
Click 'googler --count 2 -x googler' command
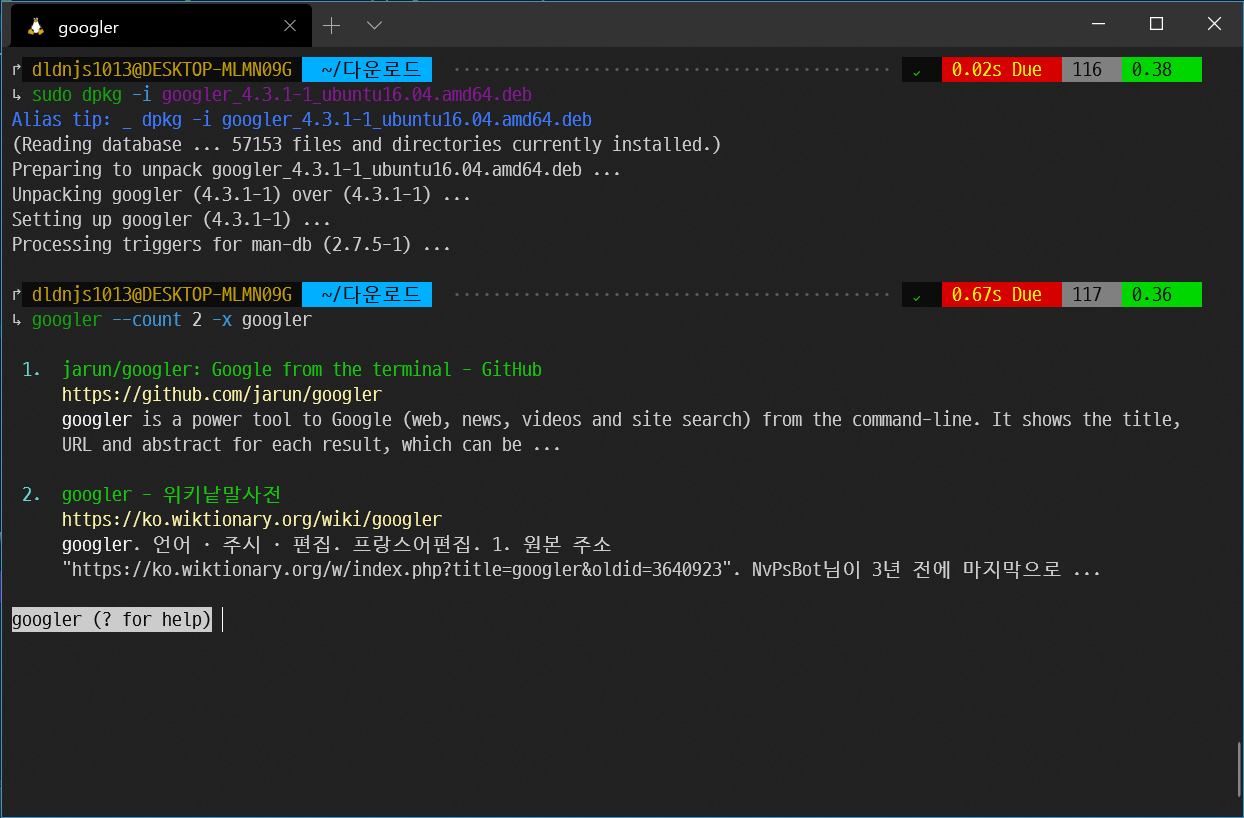pos(172,320)
